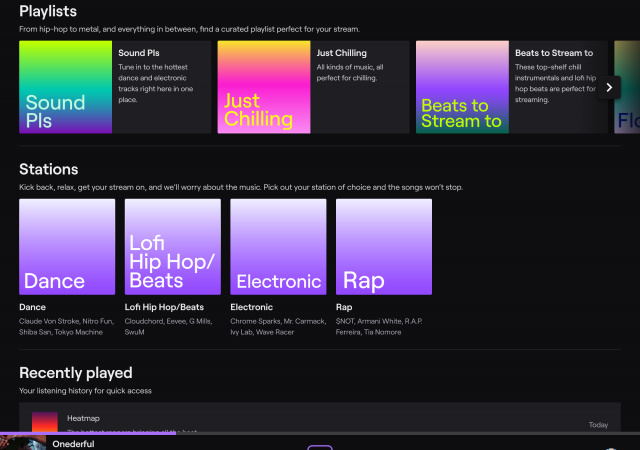
Task: Start the Dance station tile
Action: point(67,246)
